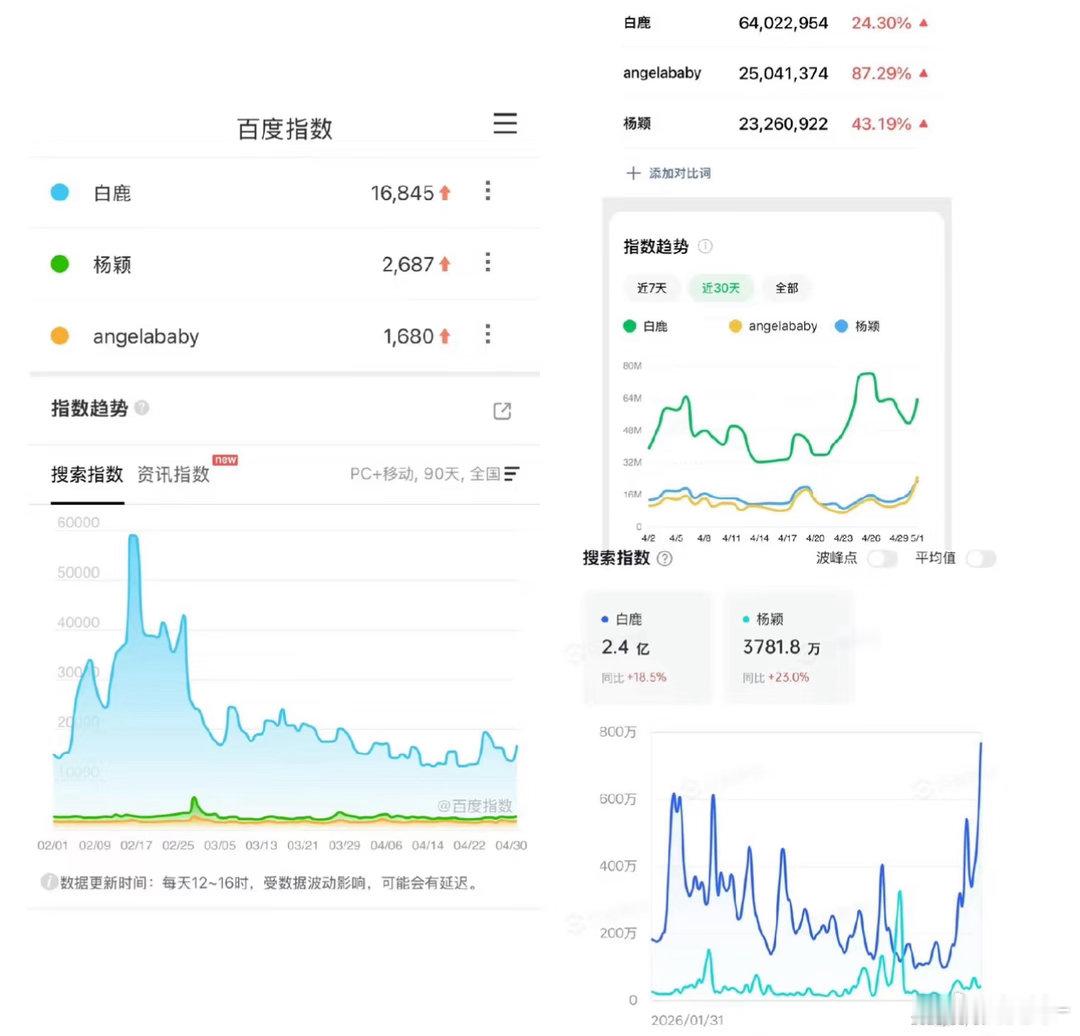Click the 04/30 date on the chart axis
This screenshot has height=1036, width=1080.
(x=511, y=845)
